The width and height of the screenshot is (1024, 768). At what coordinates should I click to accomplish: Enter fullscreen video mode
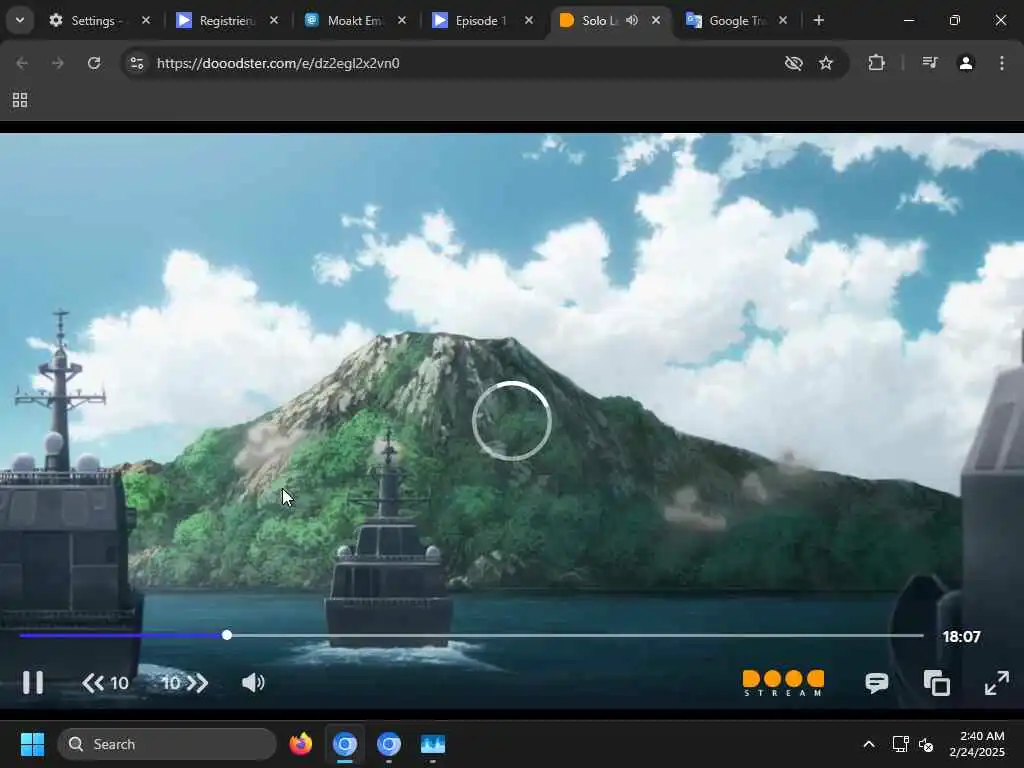(997, 683)
